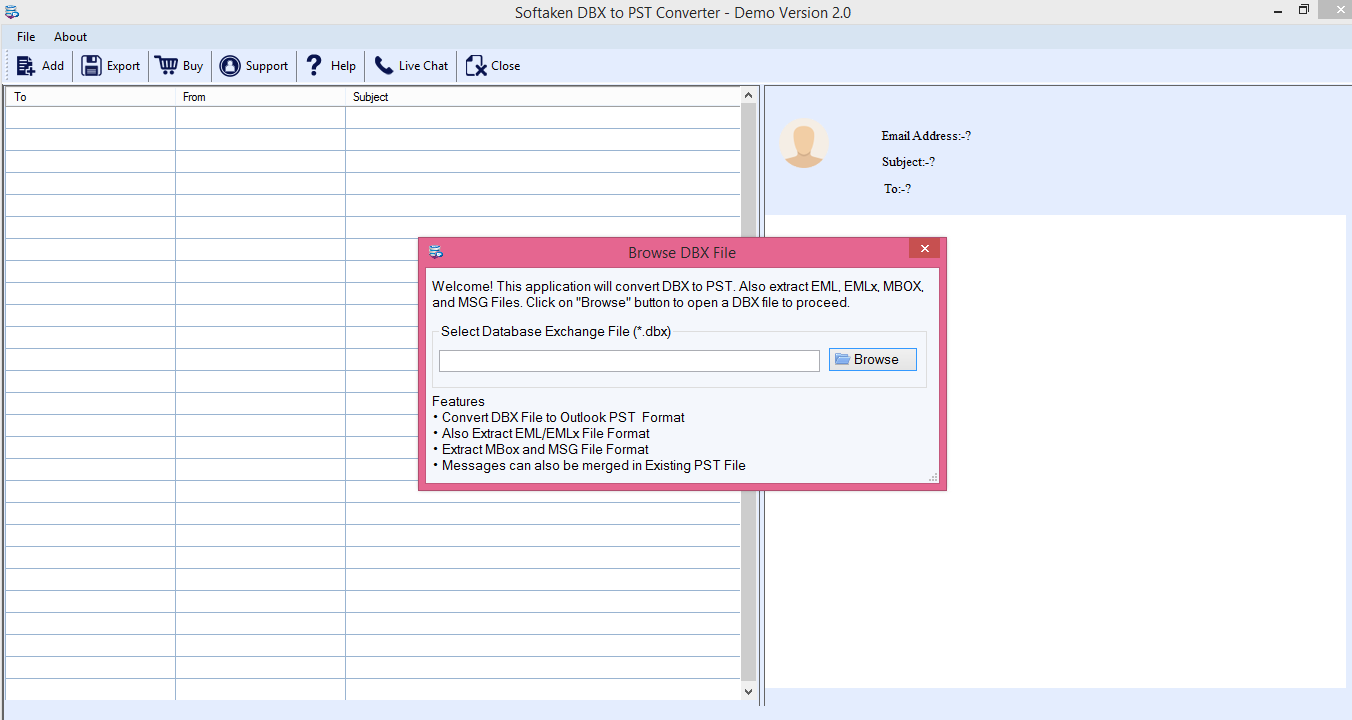The image size is (1352, 720).
Task: Click the email list scroll down arrow
Action: (x=749, y=691)
